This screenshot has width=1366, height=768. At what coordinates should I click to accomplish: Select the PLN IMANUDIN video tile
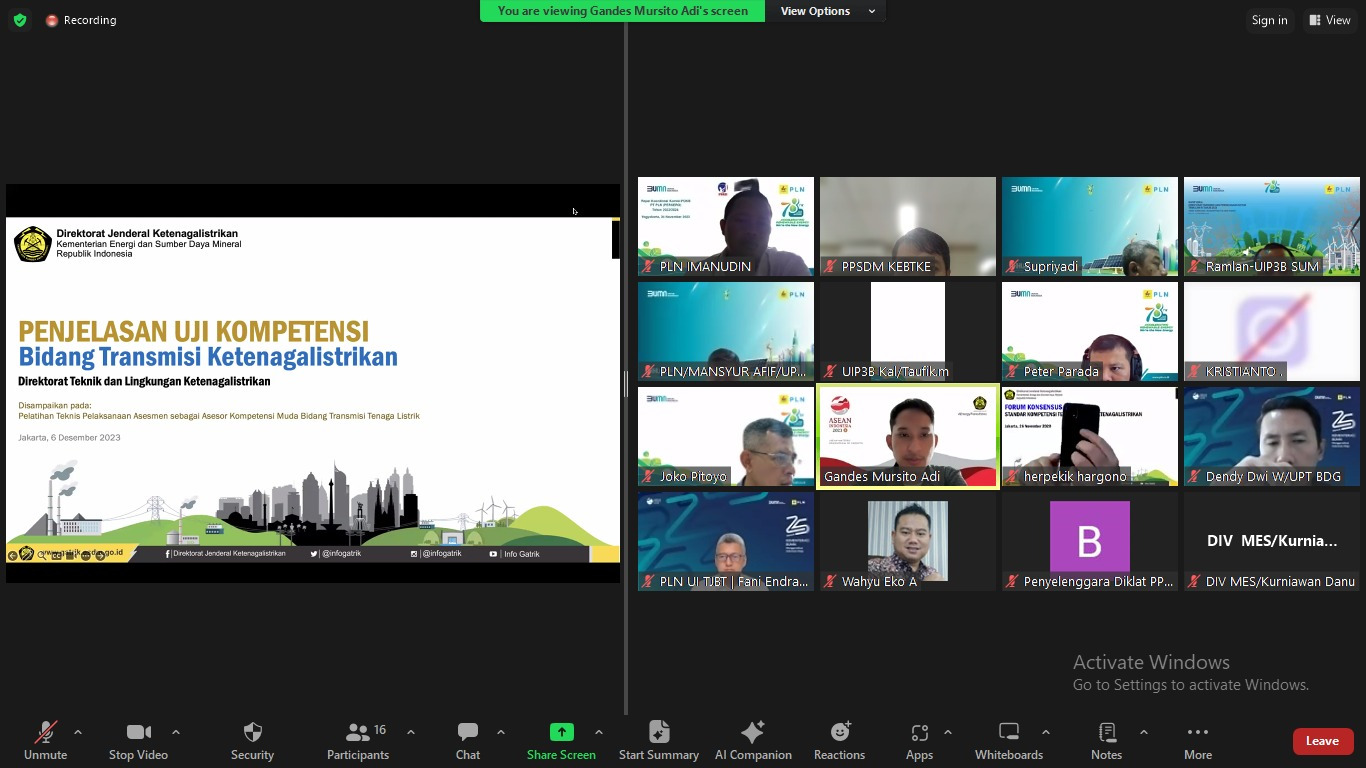(x=726, y=227)
